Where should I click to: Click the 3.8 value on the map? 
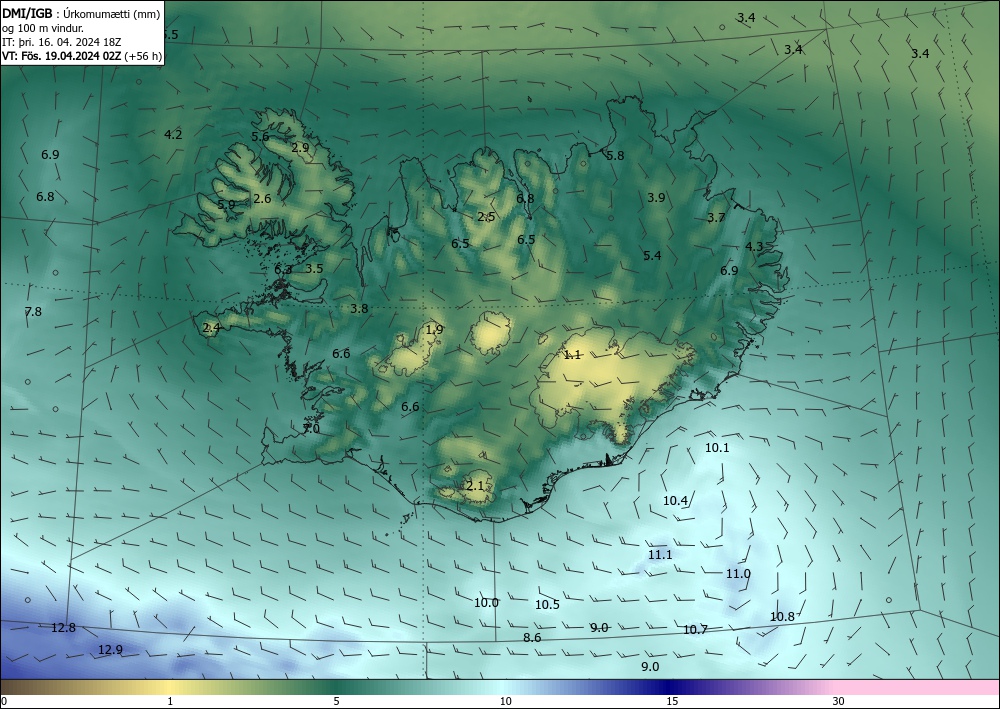[359, 309]
